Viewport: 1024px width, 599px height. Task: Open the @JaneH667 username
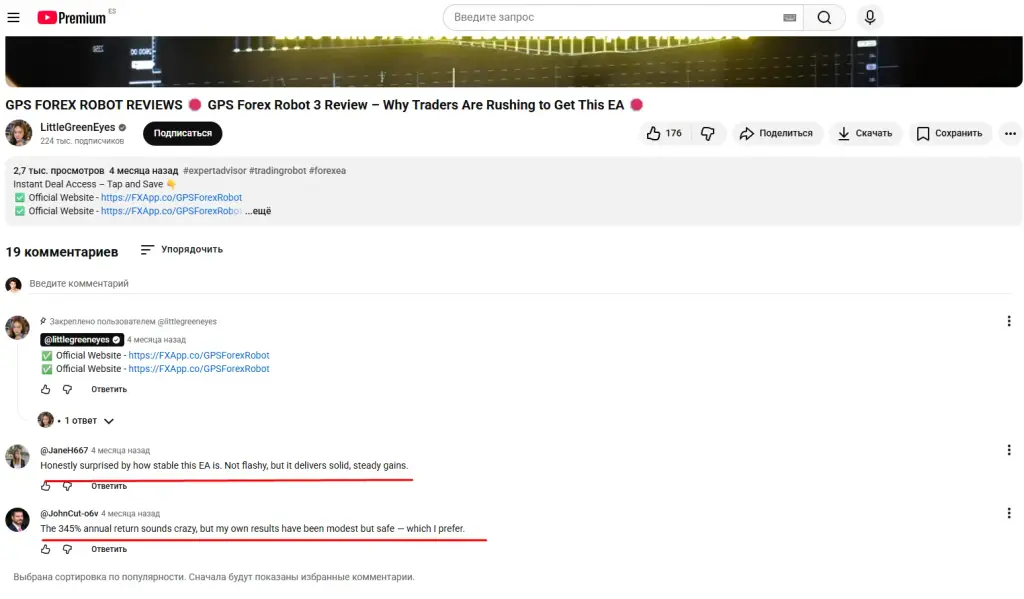[x=64, y=450]
